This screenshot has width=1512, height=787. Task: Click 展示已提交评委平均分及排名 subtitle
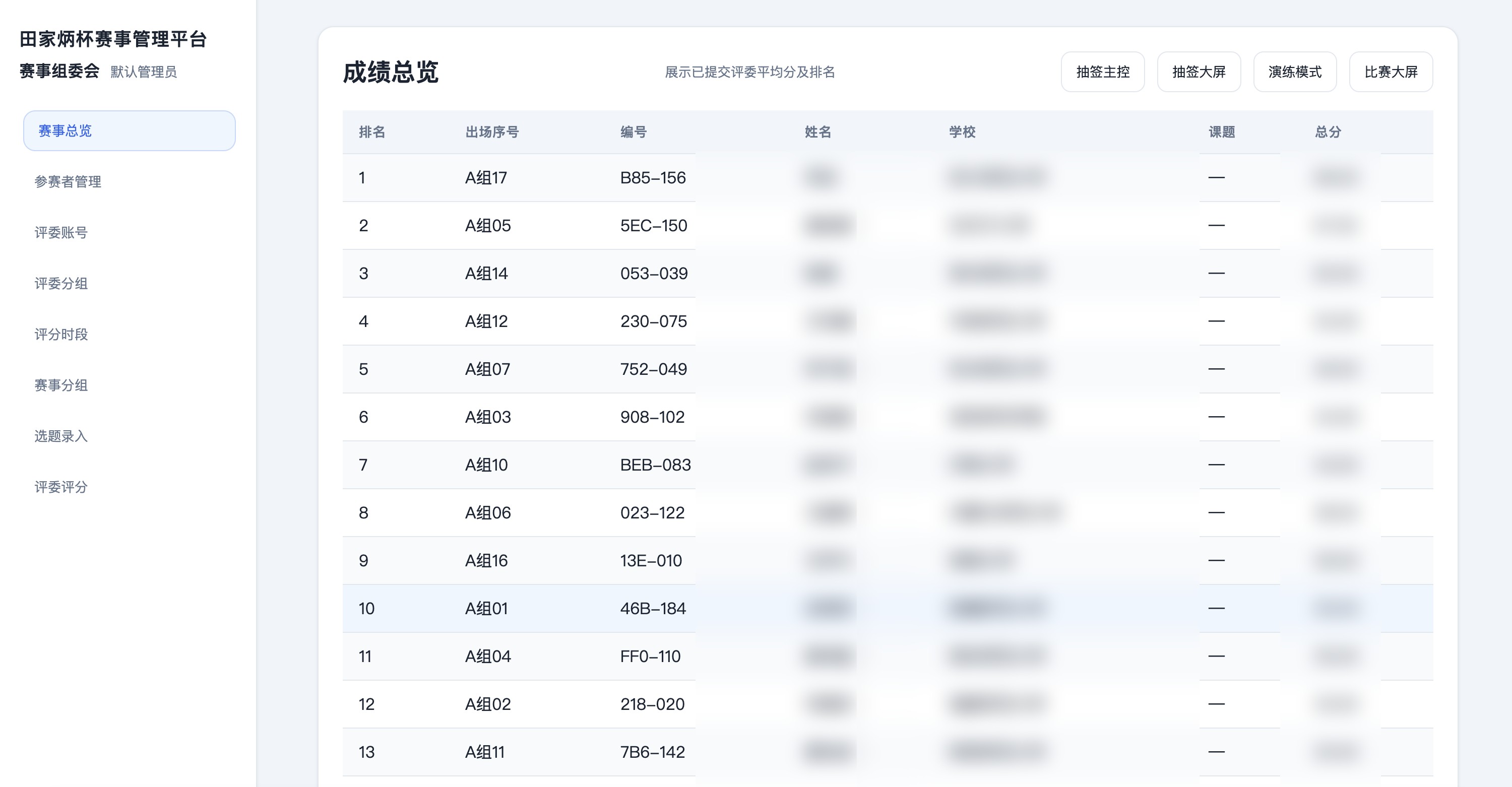pos(749,72)
